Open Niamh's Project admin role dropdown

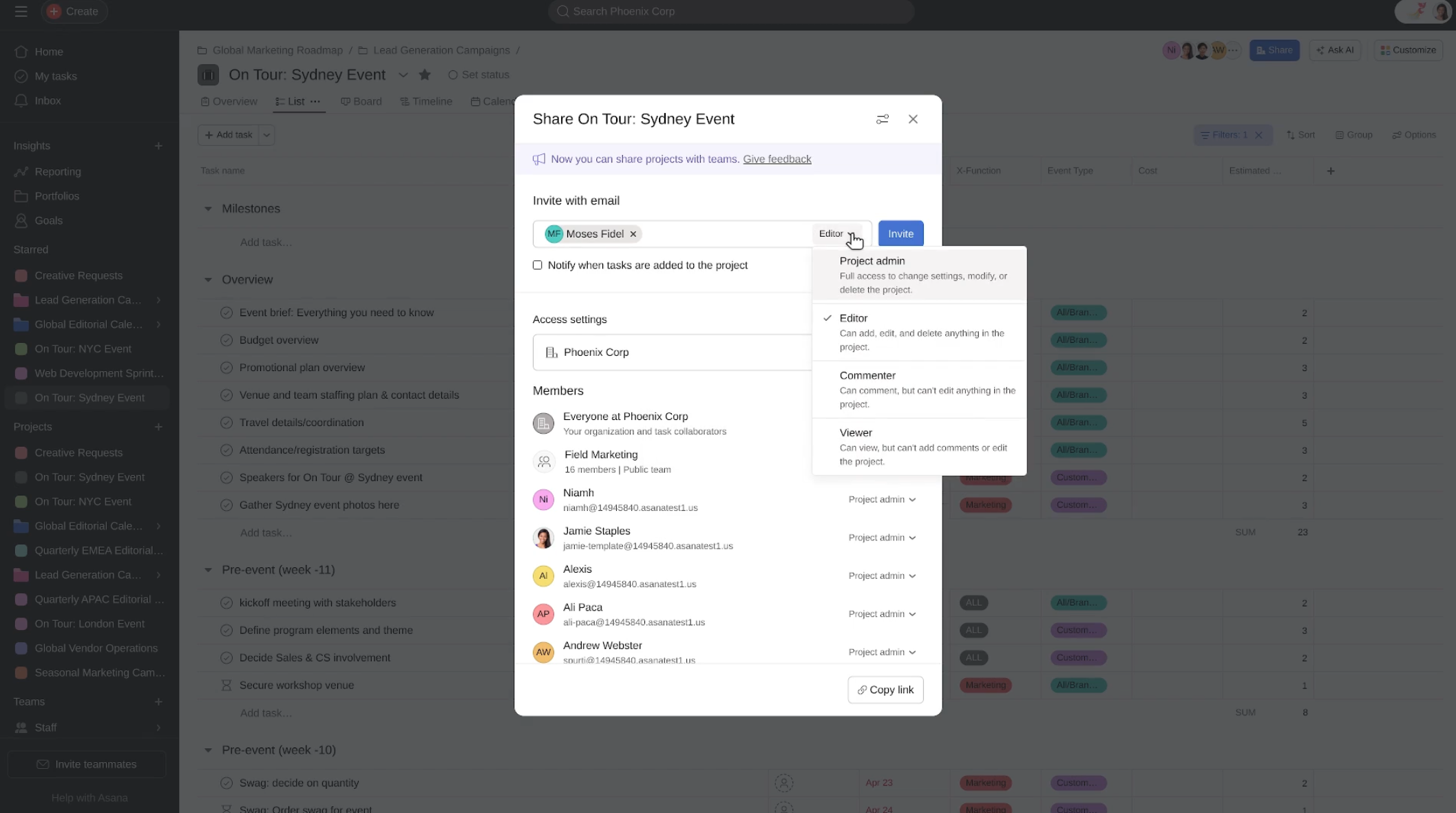pyautogui.click(x=882, y=499)
